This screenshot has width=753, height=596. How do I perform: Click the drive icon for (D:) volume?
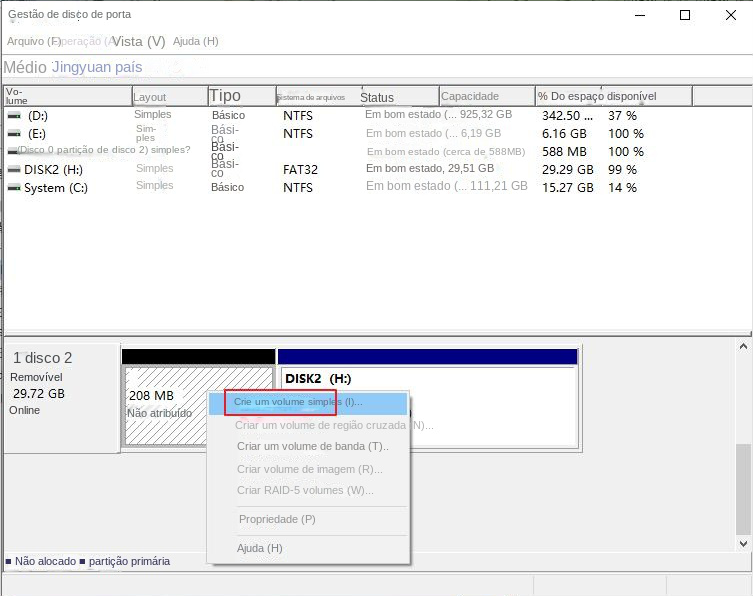click(14, 116)
